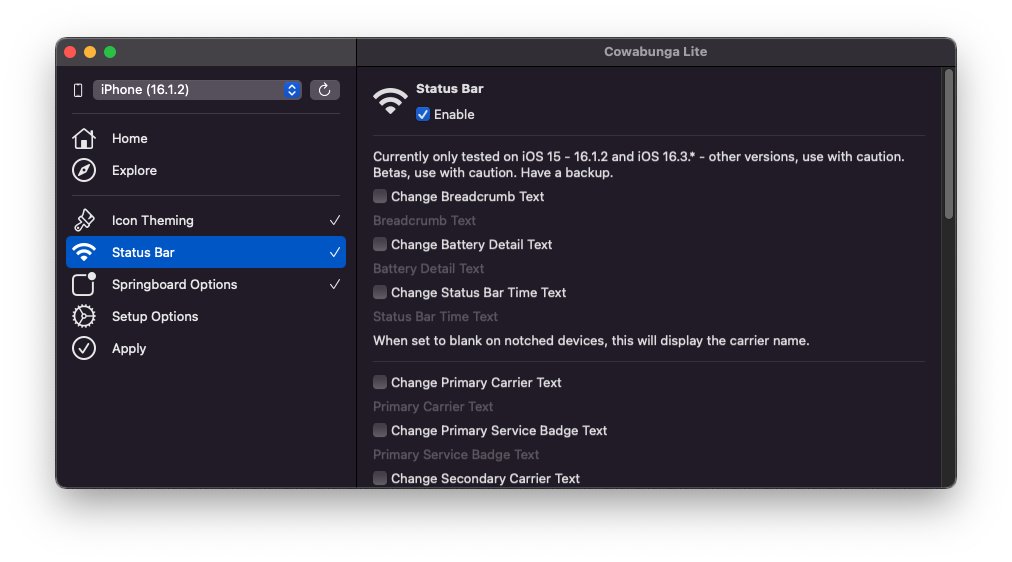Click the Primary Carrier Text input field
The height and width of the screenshot is (562, 1012).
point(649,406)
